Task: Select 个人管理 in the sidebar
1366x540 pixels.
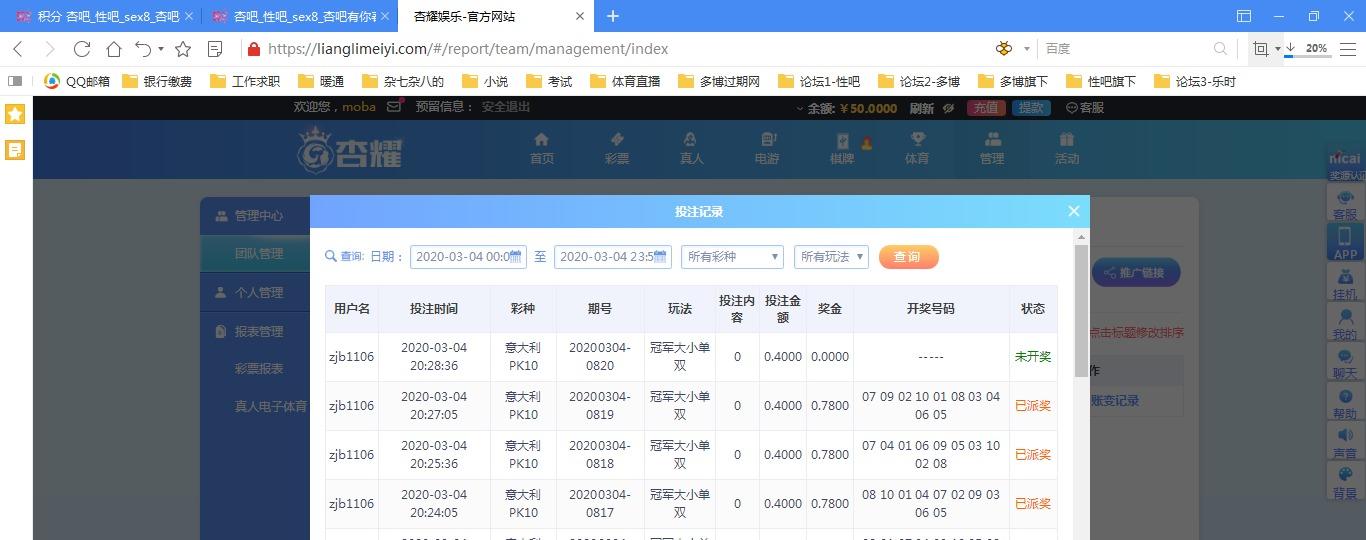Action: [x=255, y=292]
